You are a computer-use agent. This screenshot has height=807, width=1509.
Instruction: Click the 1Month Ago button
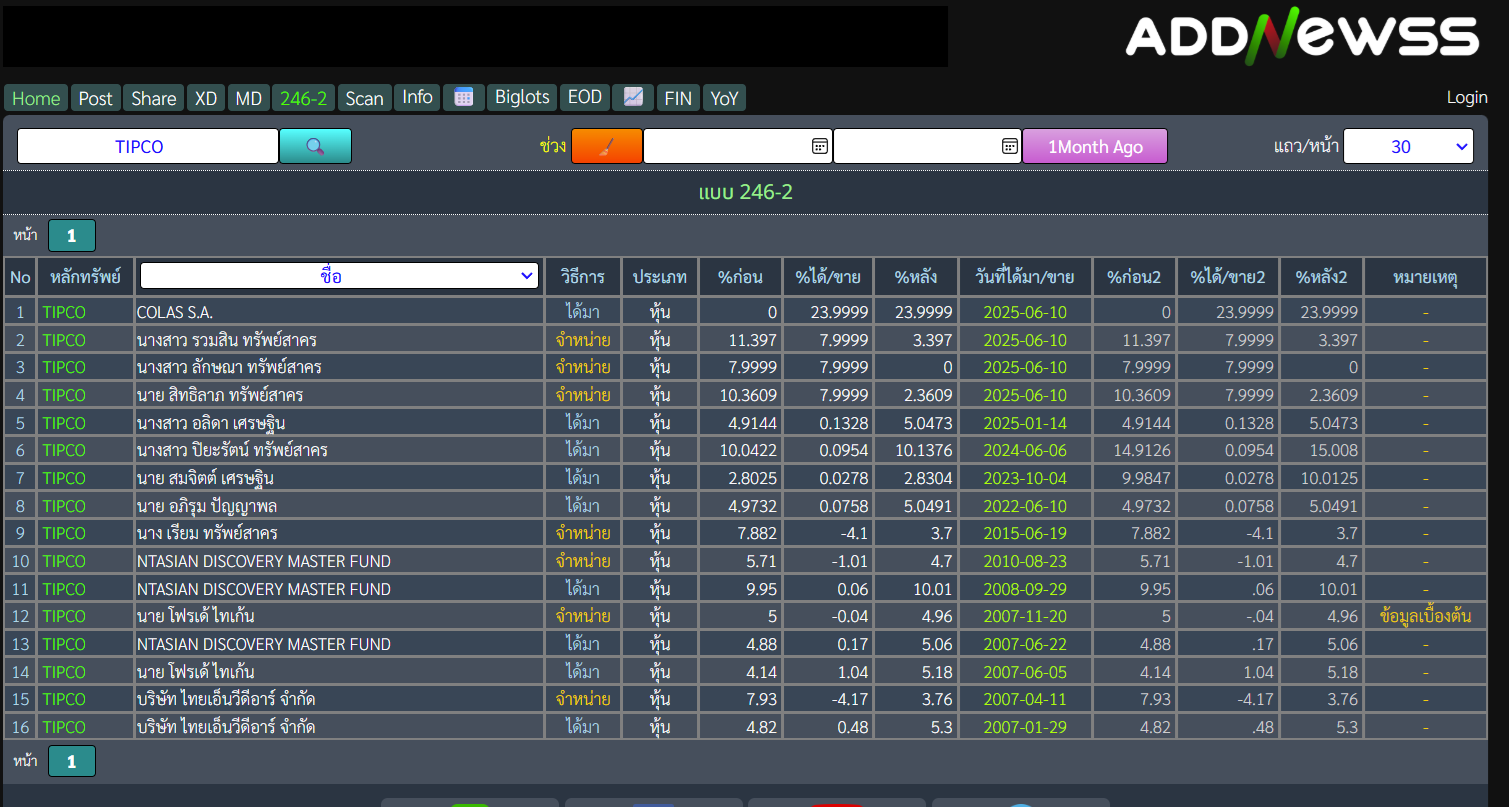click(x=1095, y=146)
